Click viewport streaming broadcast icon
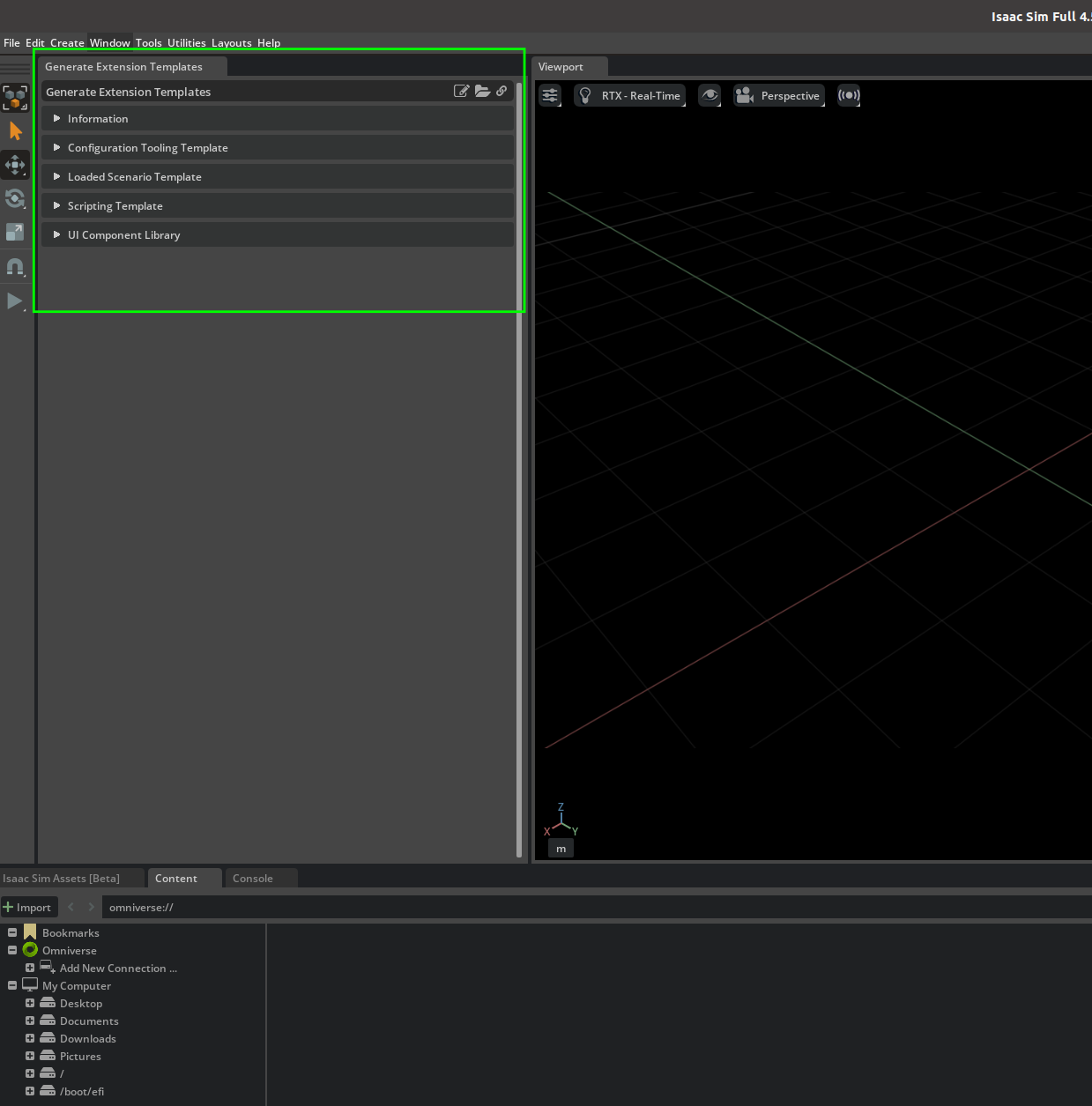 [849, 95]
